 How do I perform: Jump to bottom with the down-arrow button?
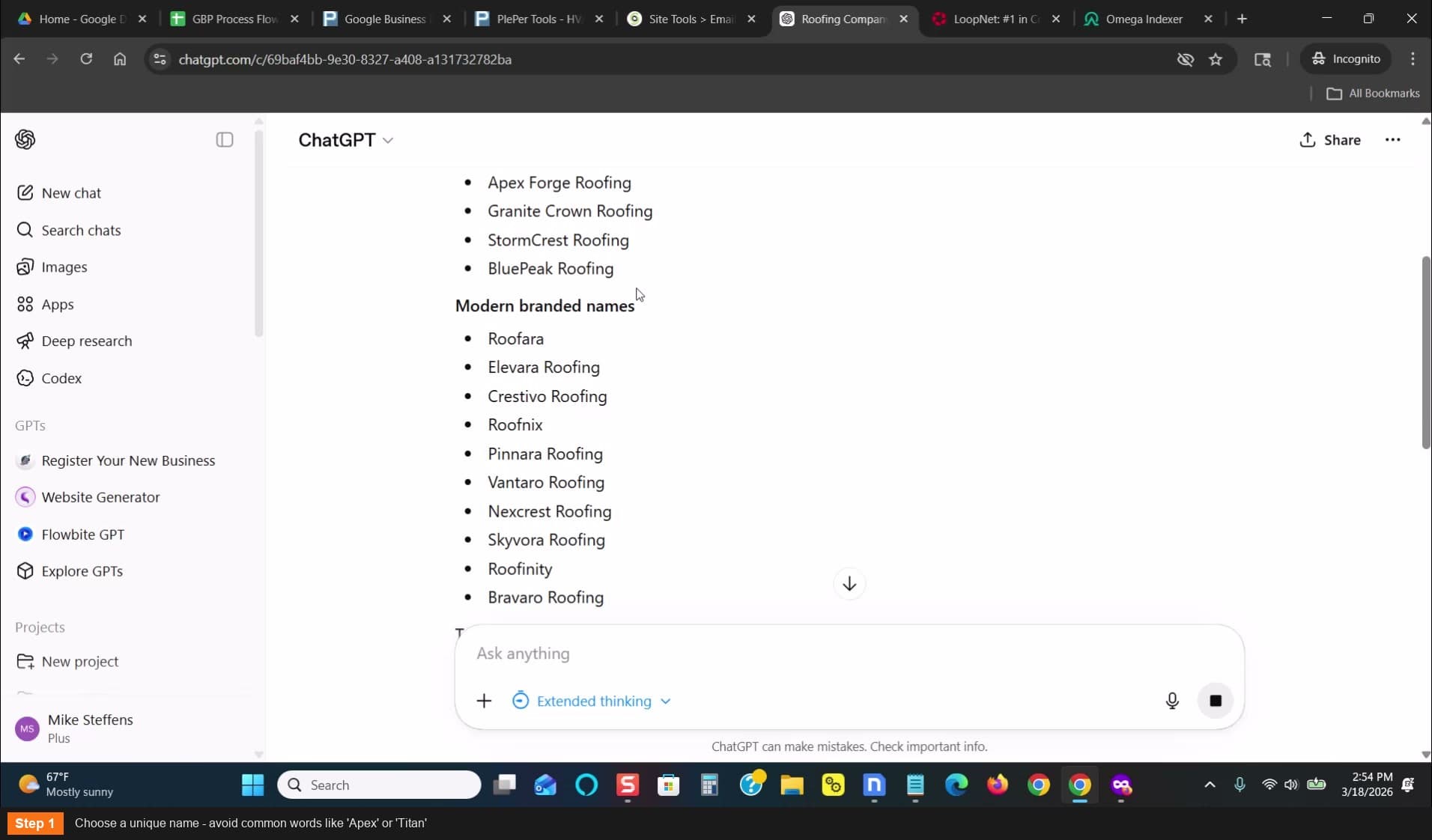[849, 584]
